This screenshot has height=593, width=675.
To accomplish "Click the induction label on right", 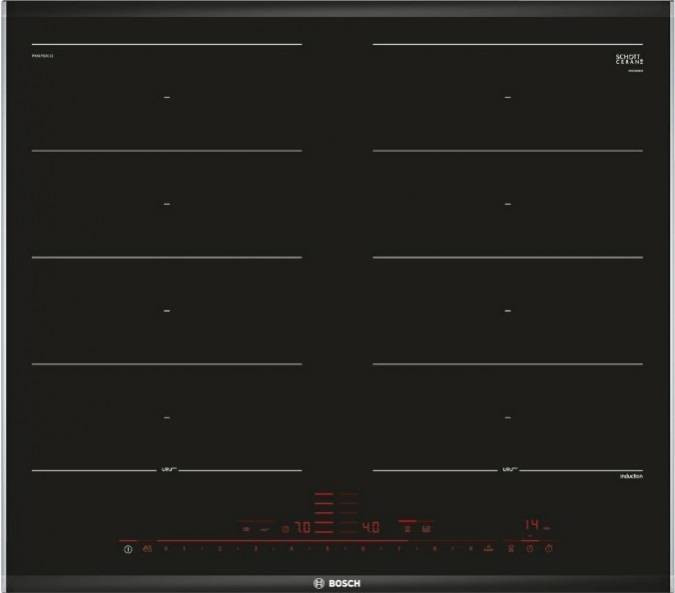I will 629,477.
